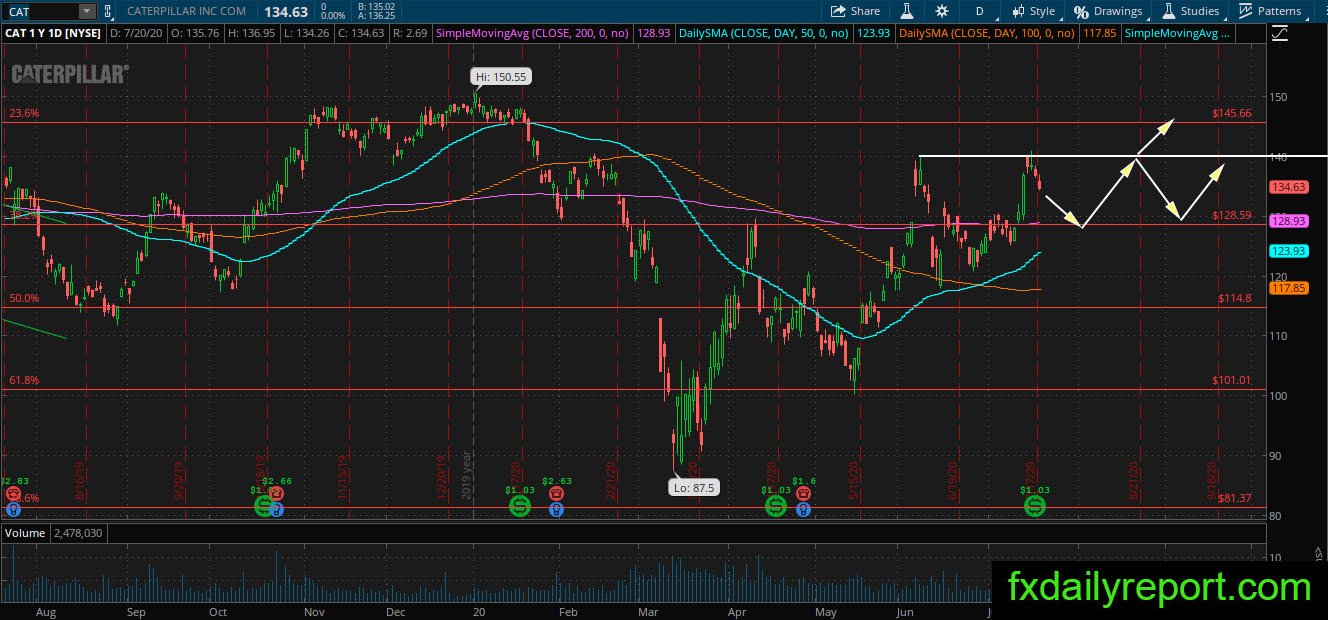Click the $2.63 earnings phone icon

coord(555,495)
